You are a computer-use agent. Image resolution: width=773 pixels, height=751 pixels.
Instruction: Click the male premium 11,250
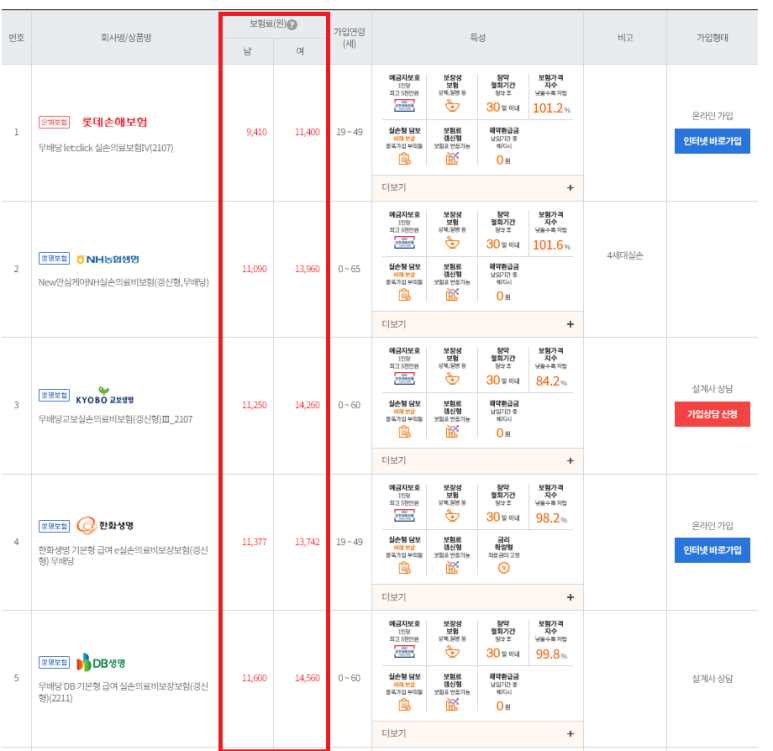coord(254,405)
